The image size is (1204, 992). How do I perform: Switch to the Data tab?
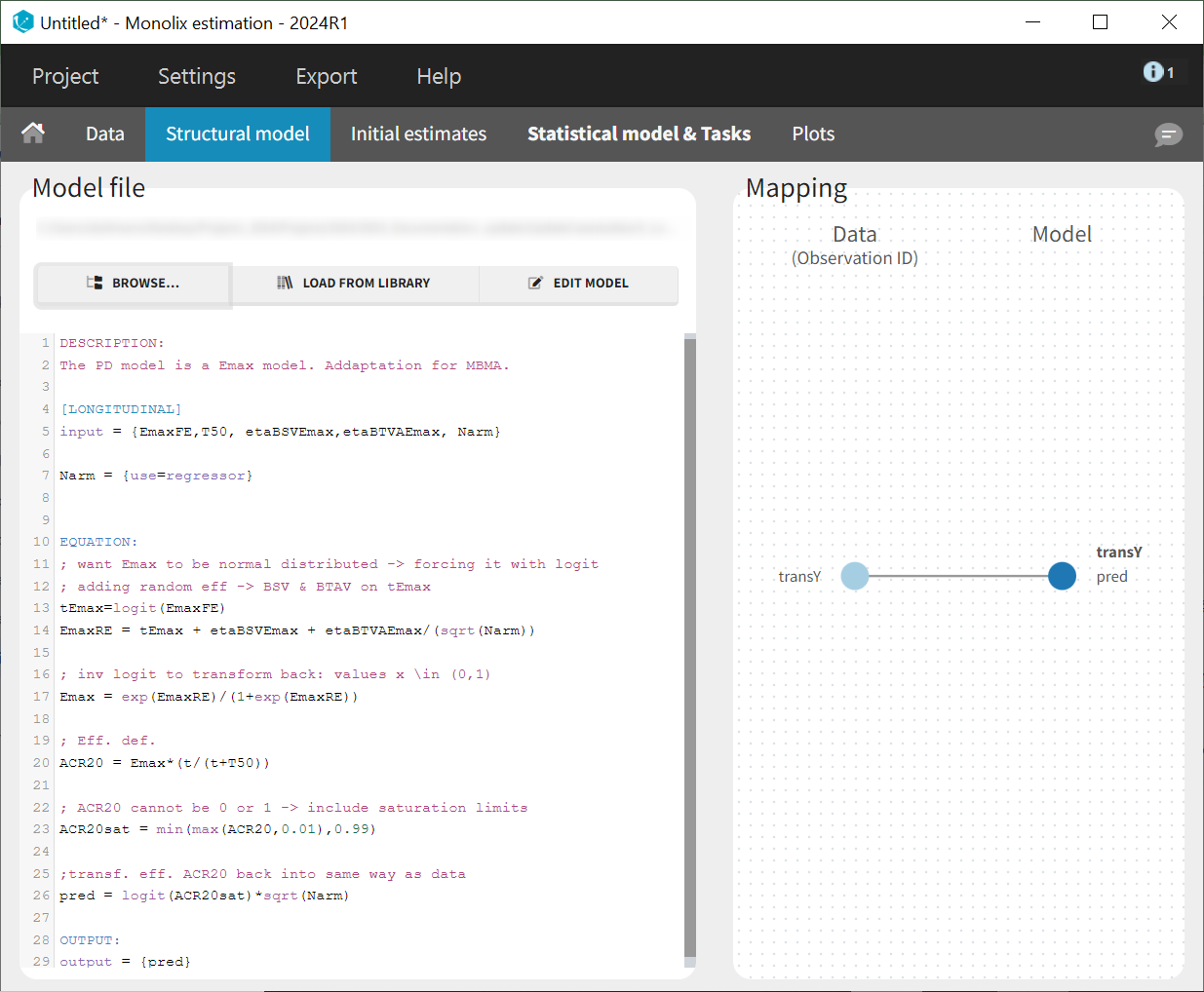point(105,134)
